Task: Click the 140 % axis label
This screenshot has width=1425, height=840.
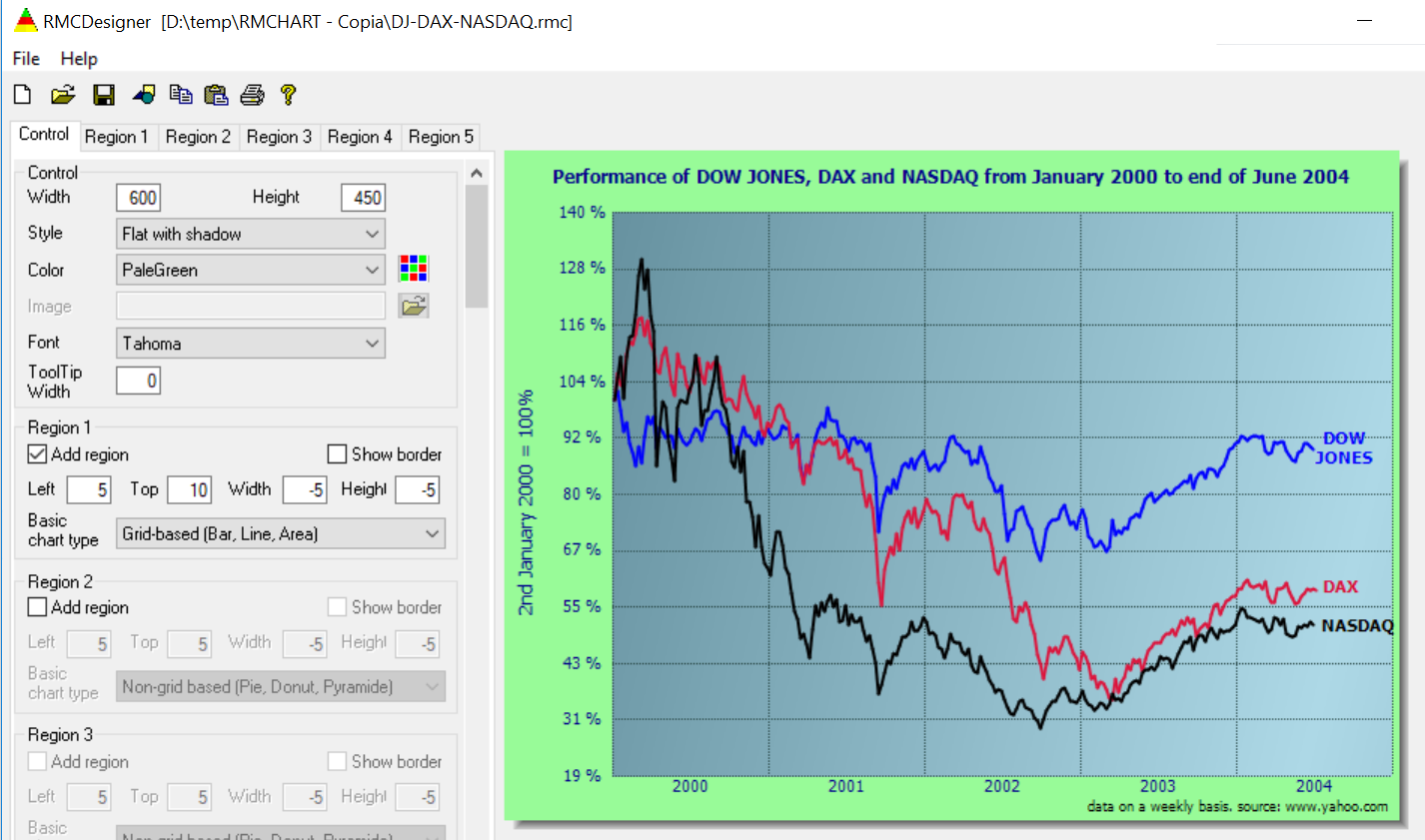Action: coord(582,213)
